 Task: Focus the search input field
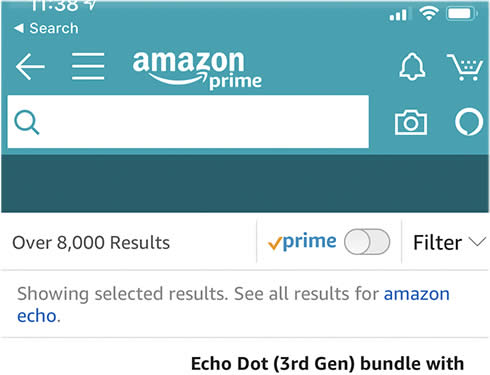pos(188,122)
